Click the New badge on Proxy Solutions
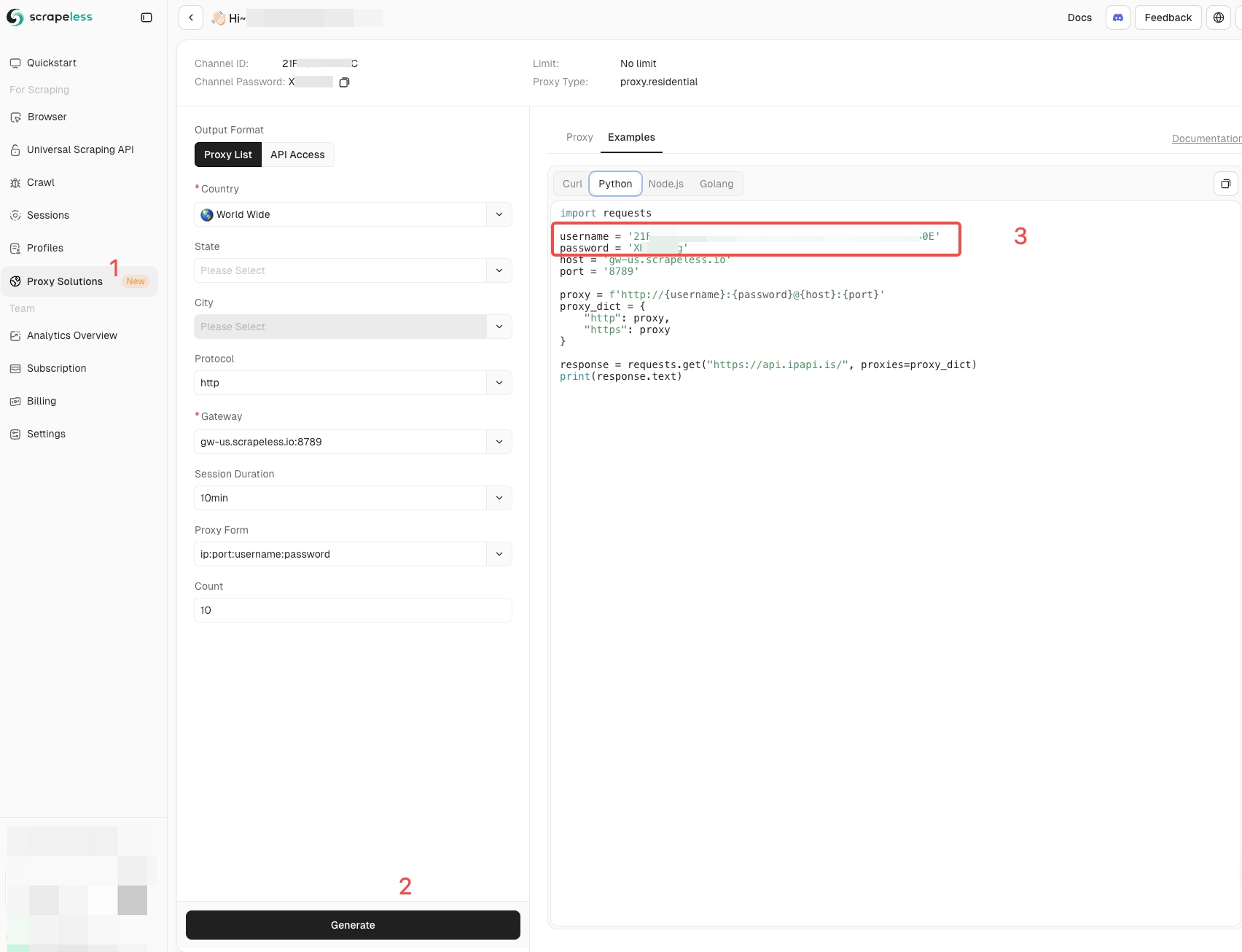This screenshot has height=952, width=1242. (136, 281)
